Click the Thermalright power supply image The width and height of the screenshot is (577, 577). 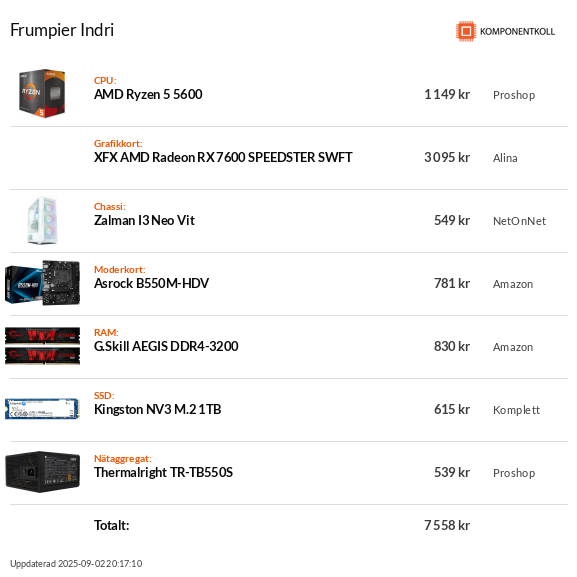coord(42,472)
